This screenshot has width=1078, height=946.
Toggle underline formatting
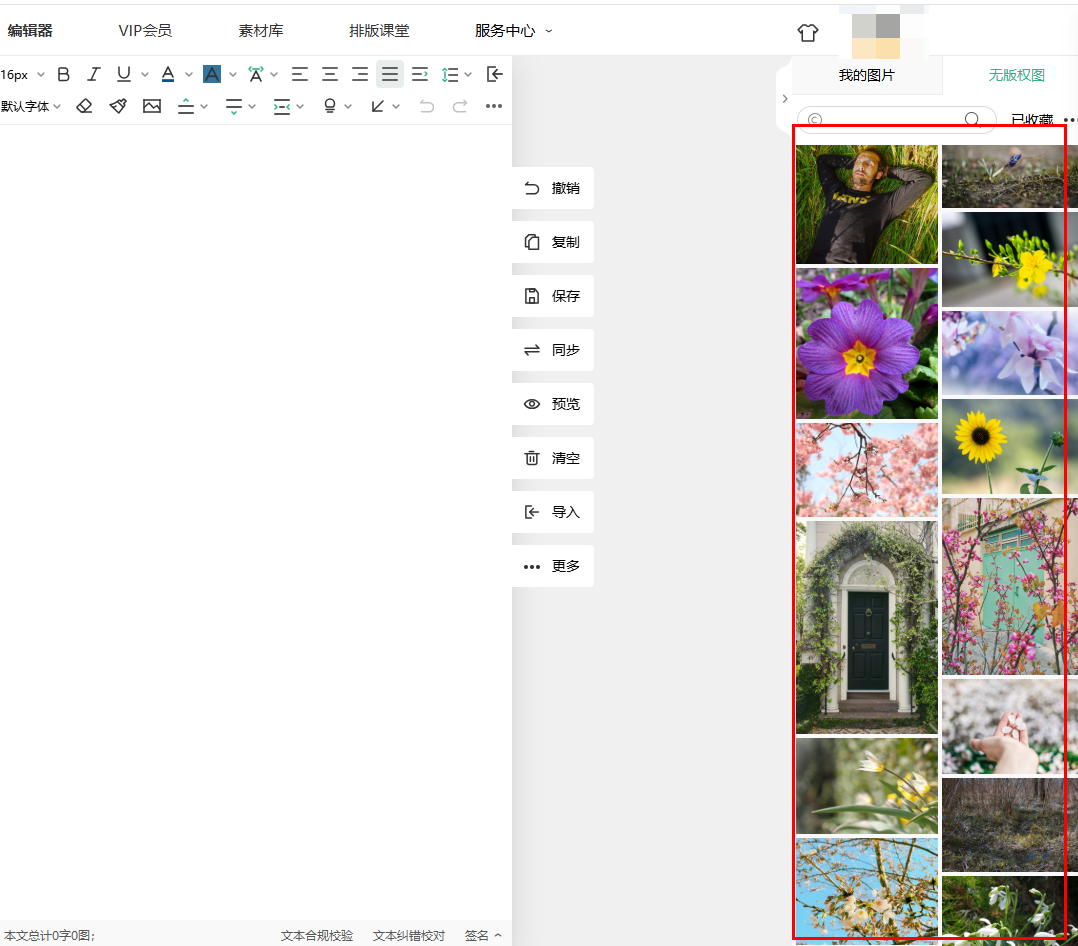(x=124, y=74)
